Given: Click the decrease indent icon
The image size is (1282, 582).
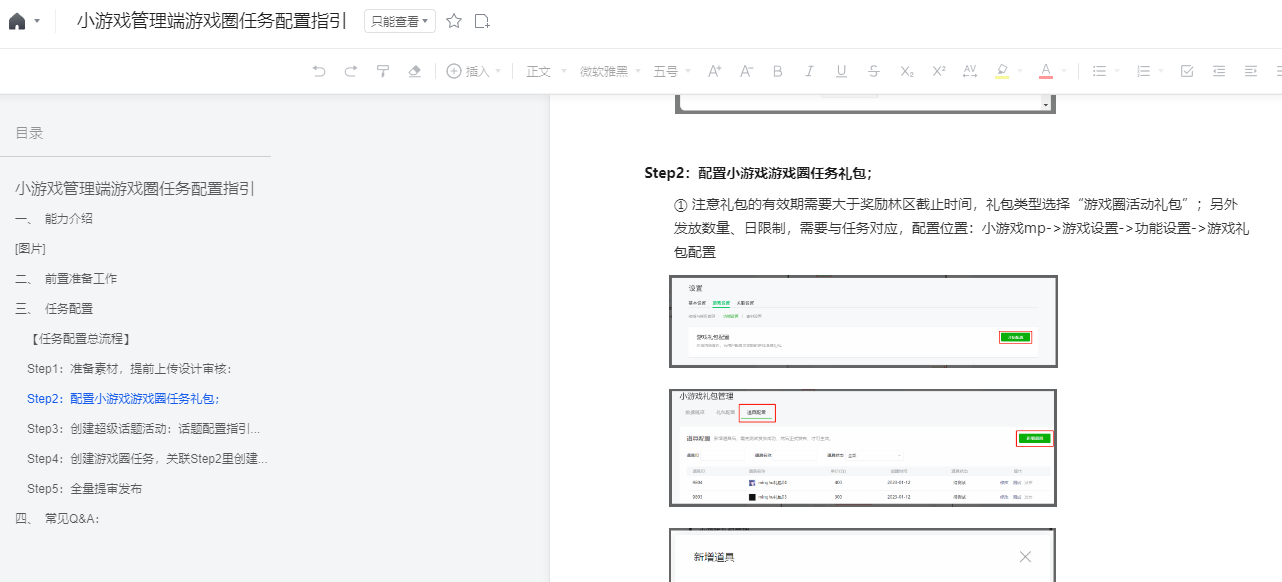Looking at the screenshot, I should click(1219, 71).
